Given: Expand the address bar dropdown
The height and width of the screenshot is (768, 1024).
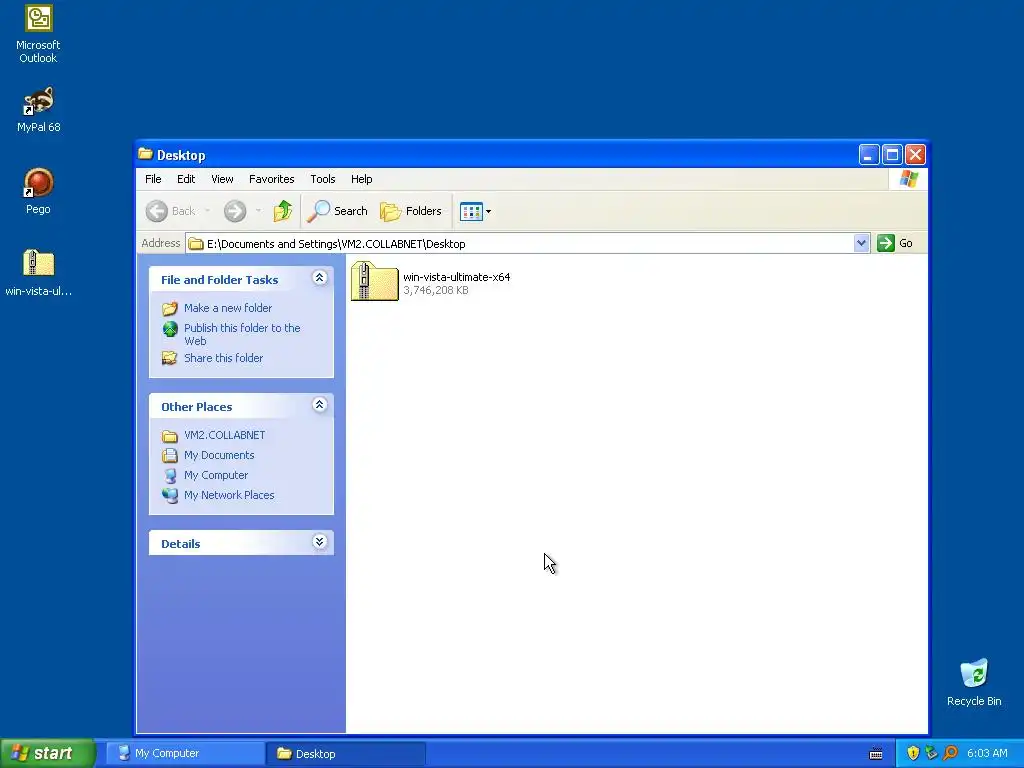Looking at the screenshot, I should (x=861, y=244).
